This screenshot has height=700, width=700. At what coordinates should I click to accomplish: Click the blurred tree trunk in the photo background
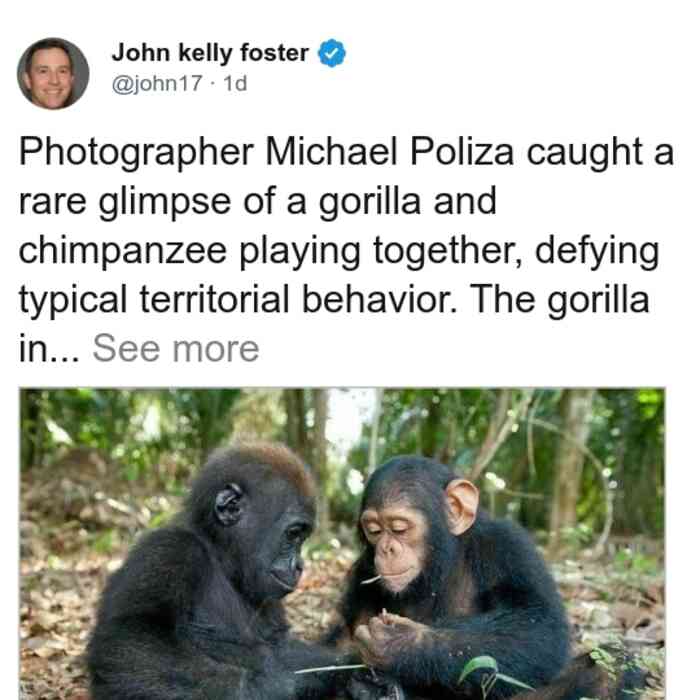tap(571, 462)
